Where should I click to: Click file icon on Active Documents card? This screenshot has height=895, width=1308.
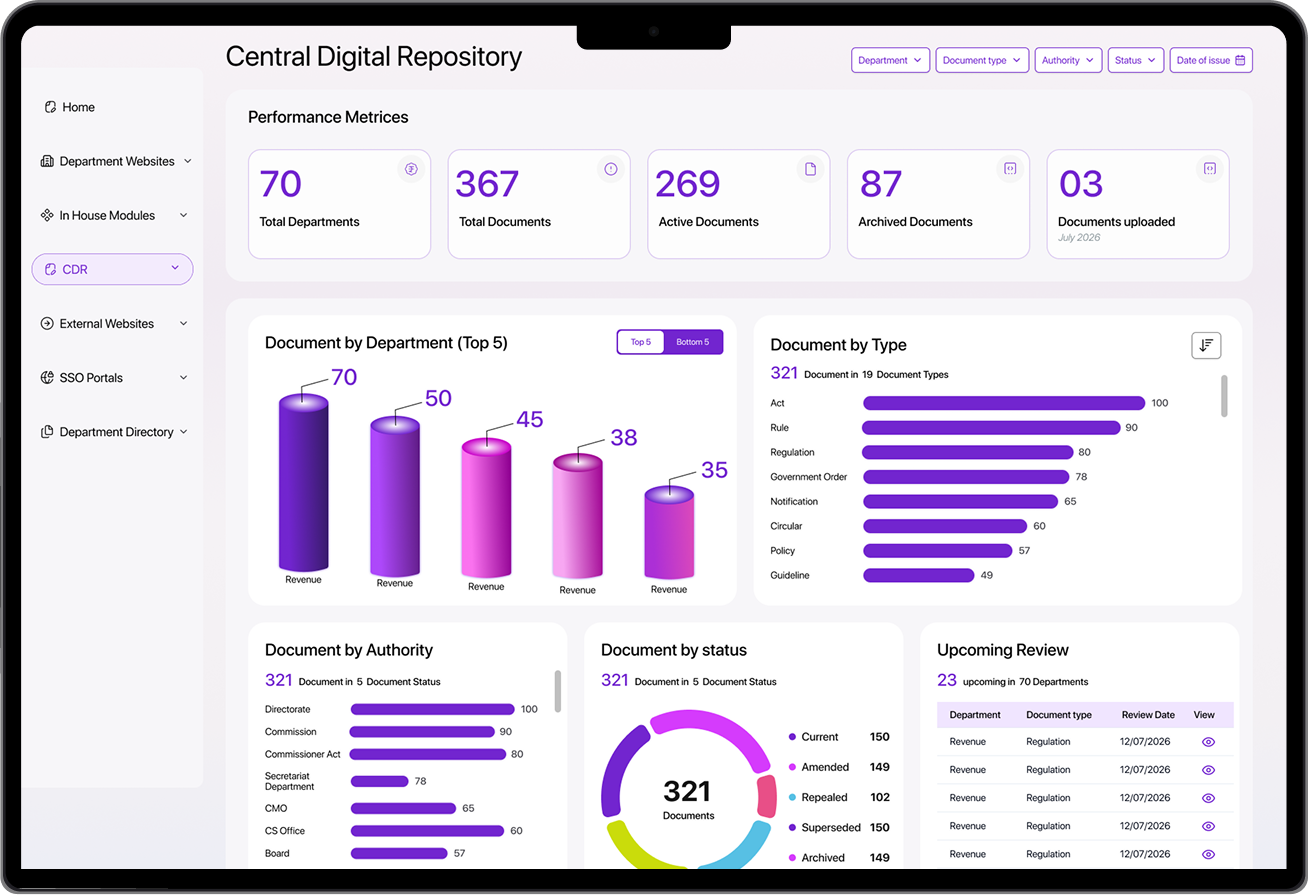pos(810,169)
